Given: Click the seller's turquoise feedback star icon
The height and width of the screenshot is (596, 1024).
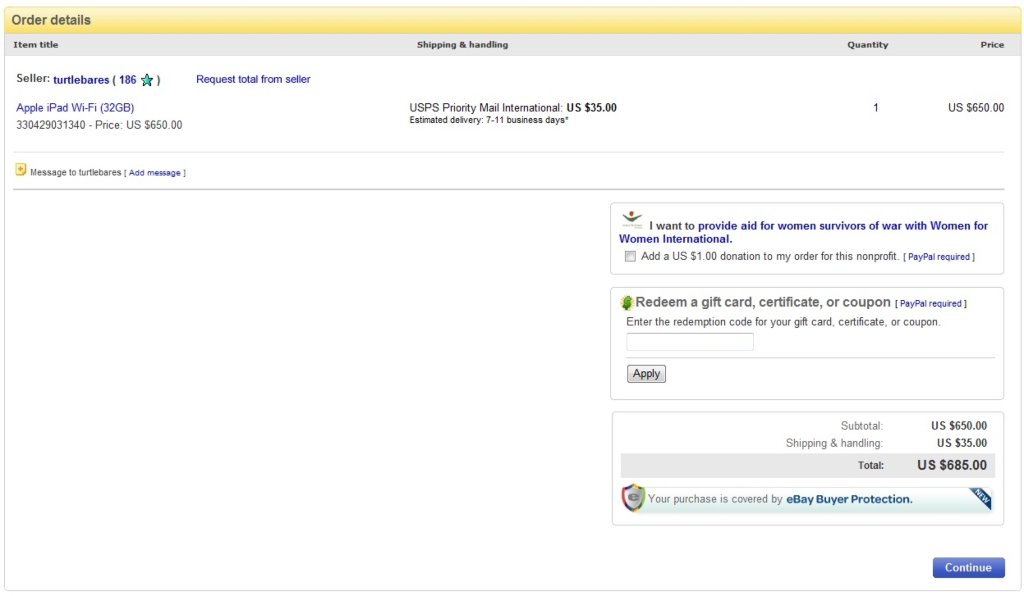Looking at the screenshot, I should (x=147, y=80).
